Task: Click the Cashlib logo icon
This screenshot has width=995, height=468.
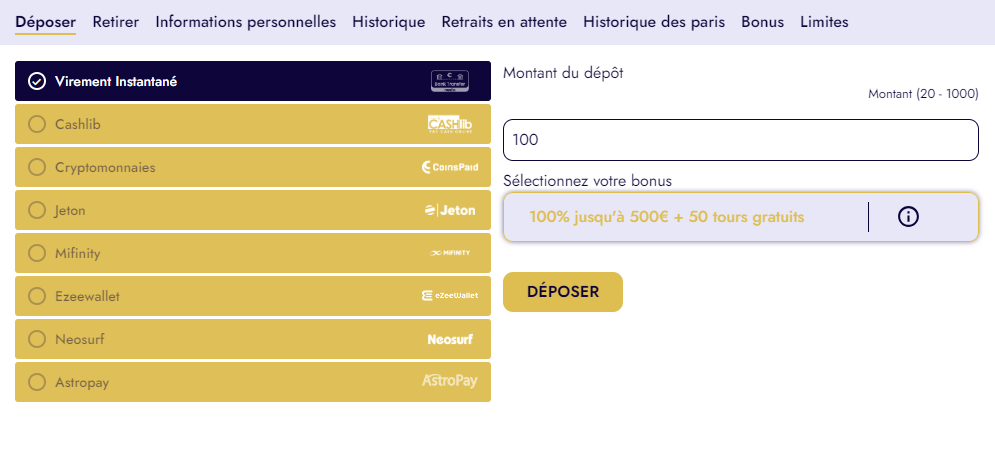Action: click(449, 124)
